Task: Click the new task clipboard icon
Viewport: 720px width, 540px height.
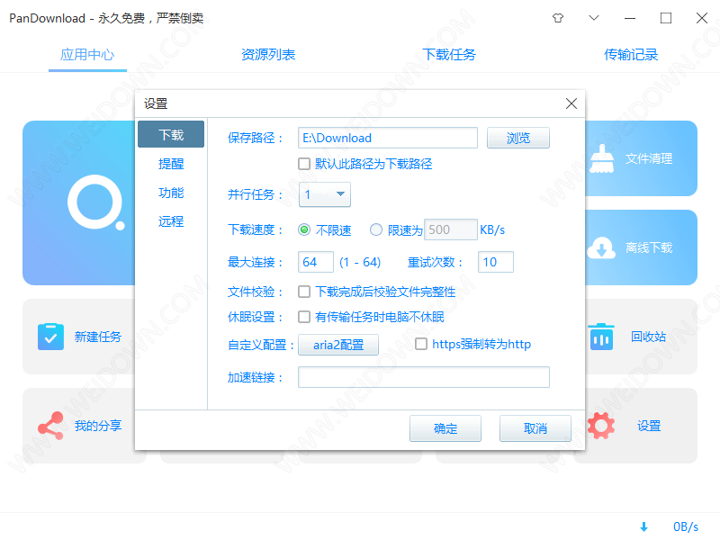Action: tap(50, 337)
